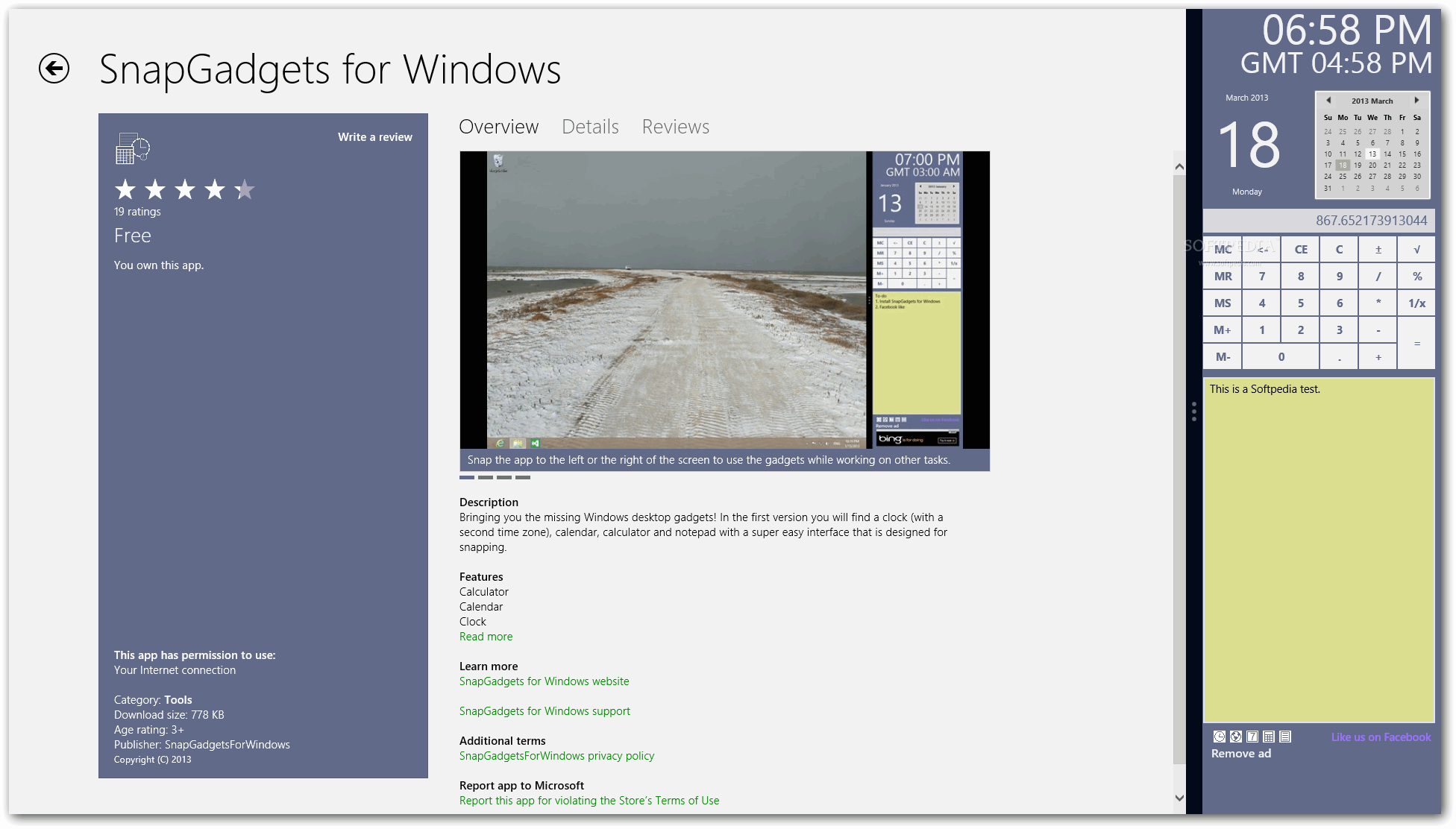Open SnapGadgetsForWindows privacy policy link

pyautogui.click(x=556, y=756)
